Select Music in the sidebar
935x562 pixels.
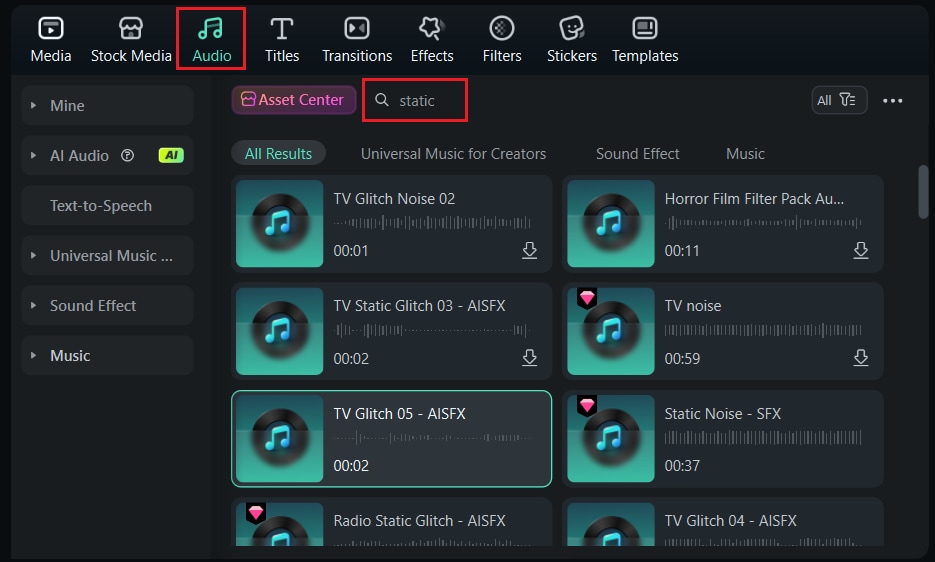[107, 356]
